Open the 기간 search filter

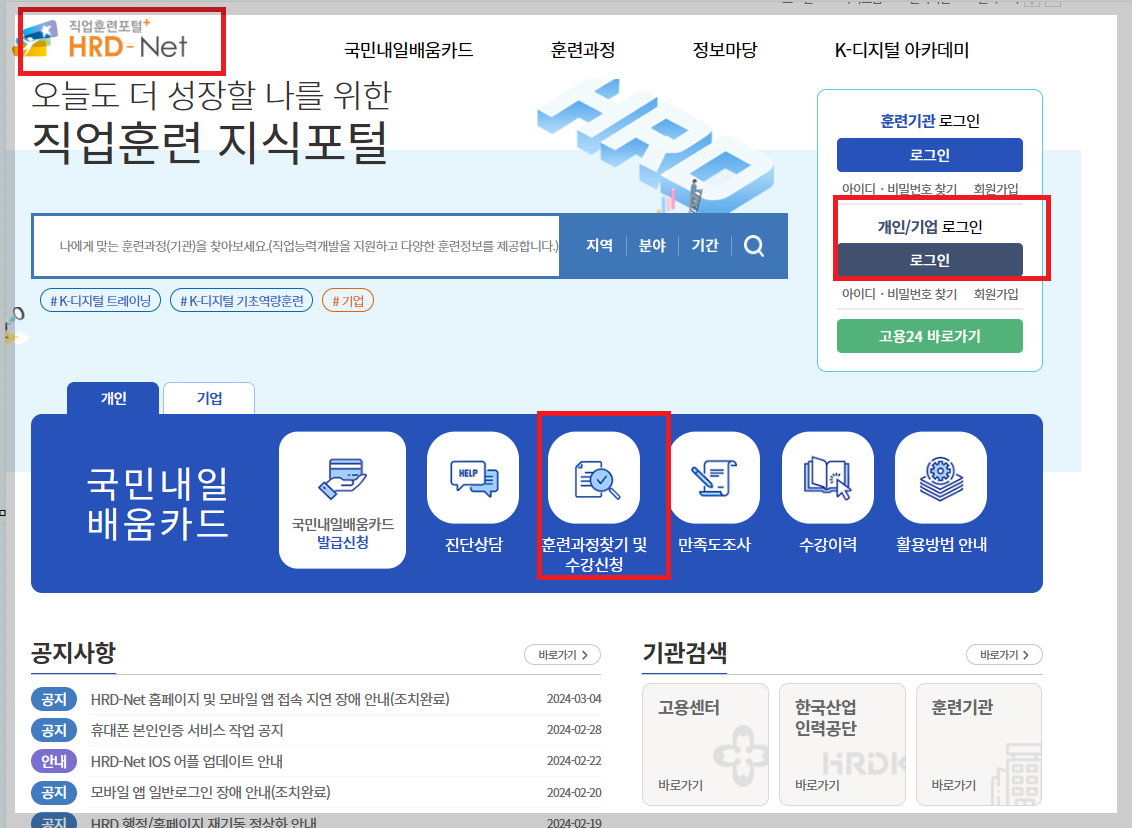tap(705, 245)
